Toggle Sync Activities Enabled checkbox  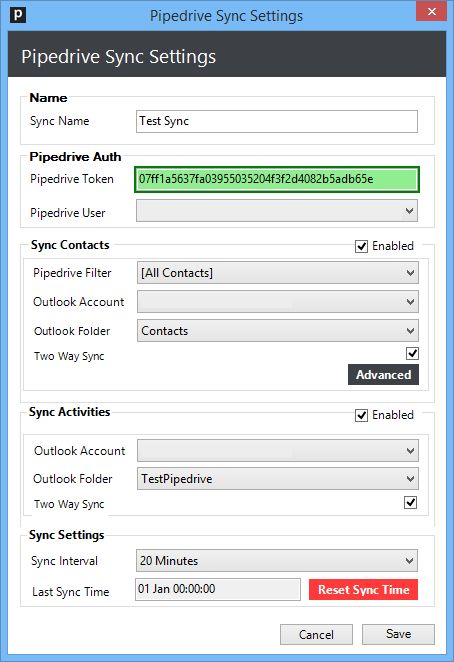[362, 415]
